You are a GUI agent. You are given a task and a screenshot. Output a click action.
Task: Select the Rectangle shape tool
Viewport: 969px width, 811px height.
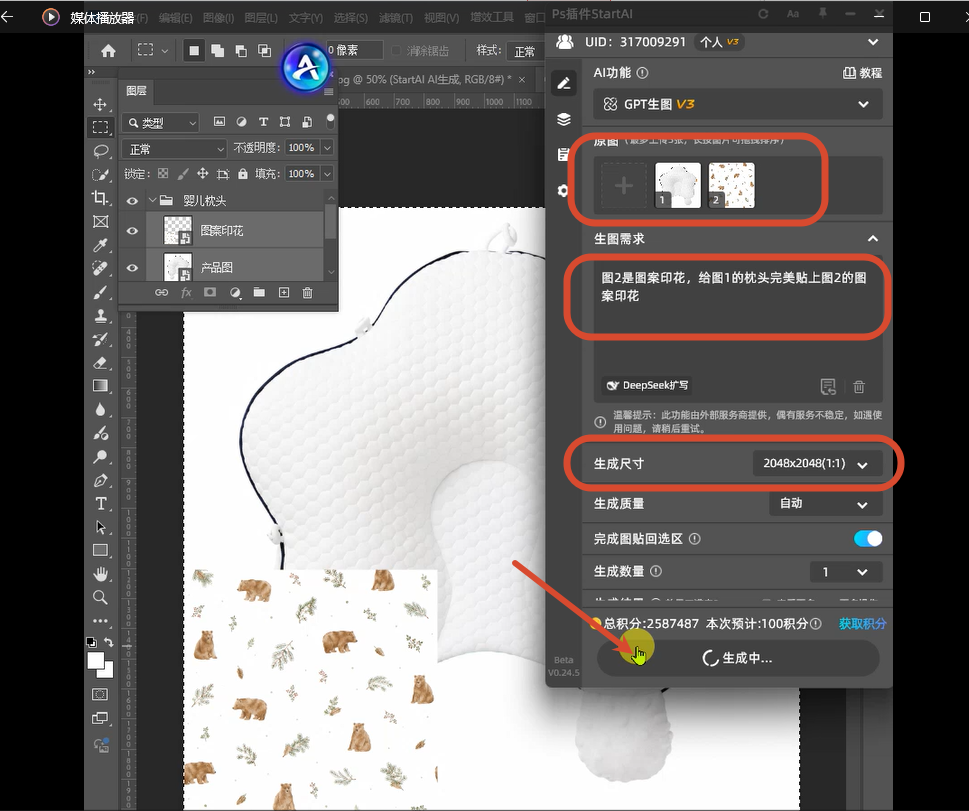click(x=100, y=551)
